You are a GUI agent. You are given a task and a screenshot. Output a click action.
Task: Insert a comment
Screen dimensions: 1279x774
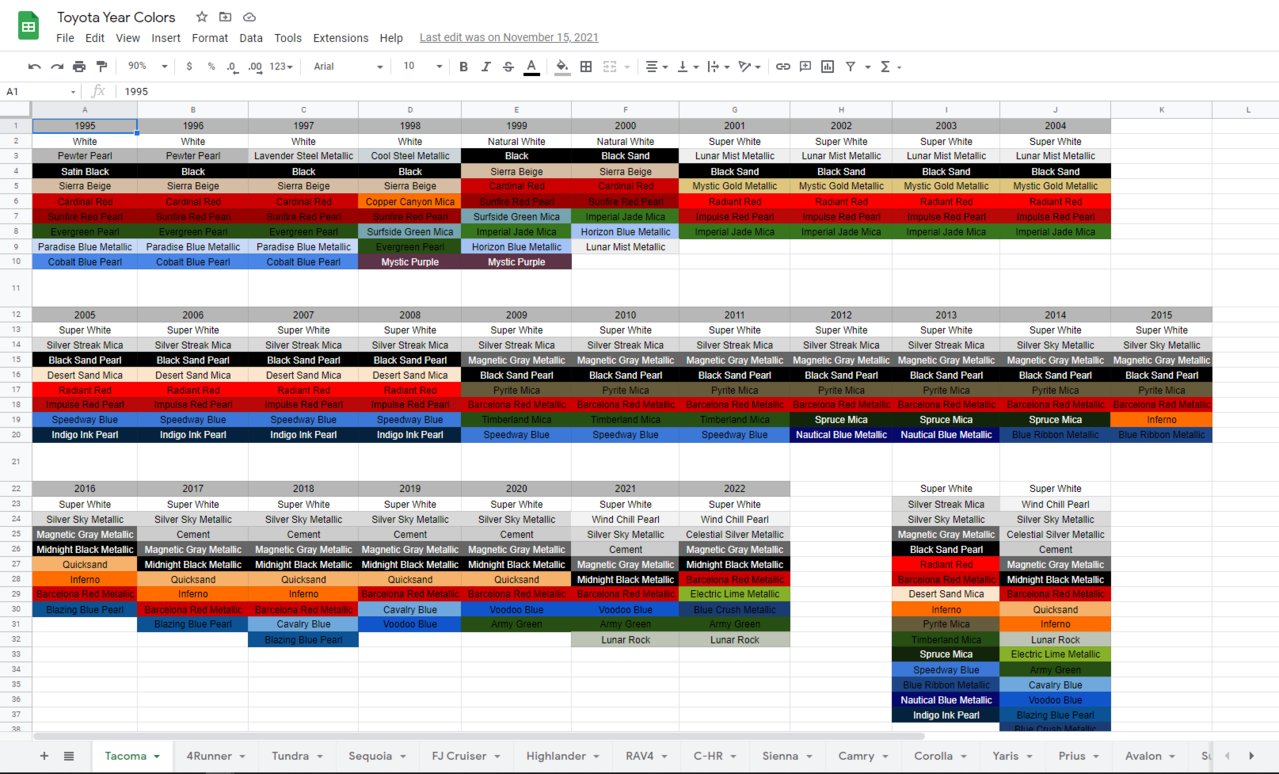[x=805, y=66]
